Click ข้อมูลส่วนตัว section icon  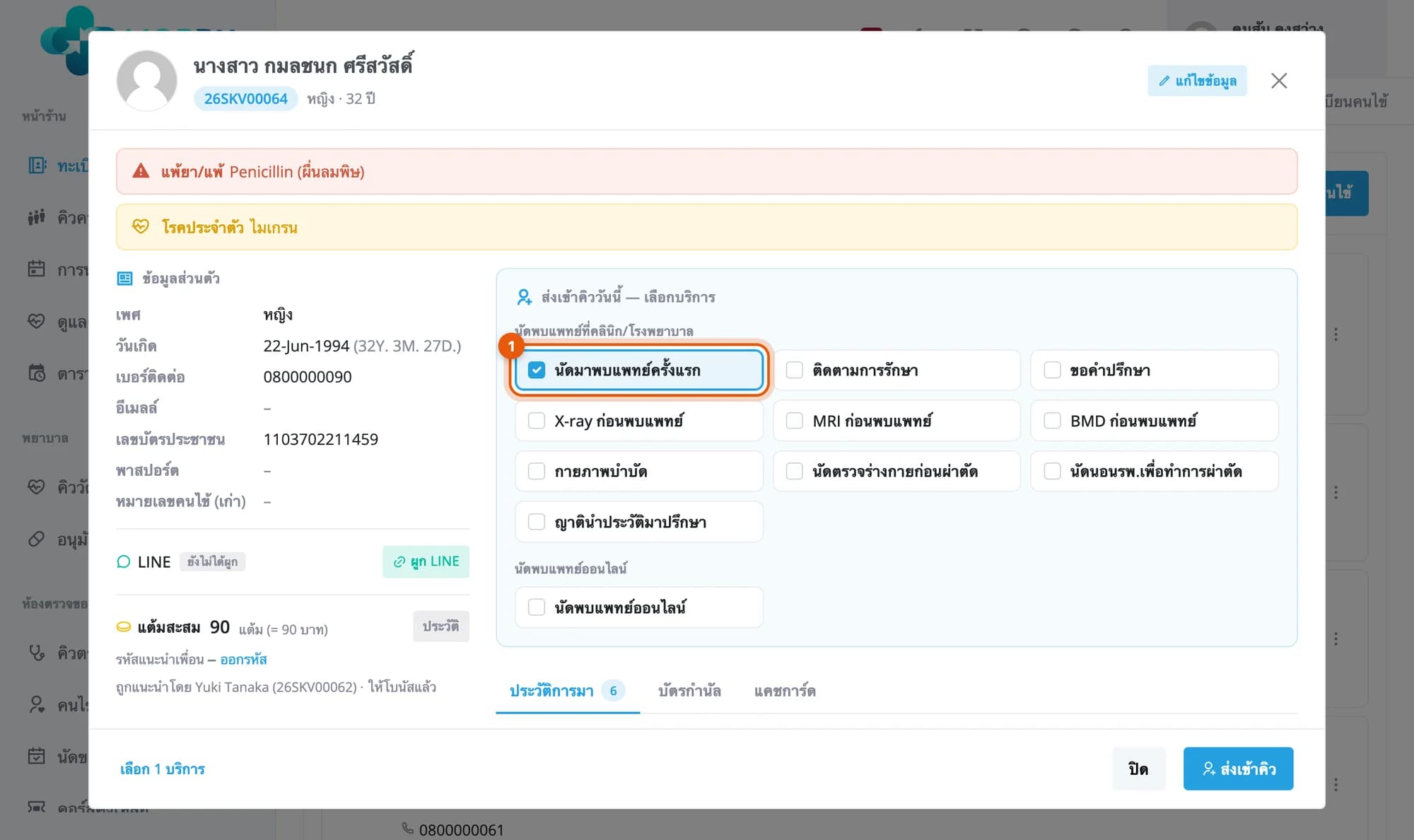click(x=124, y=279)
